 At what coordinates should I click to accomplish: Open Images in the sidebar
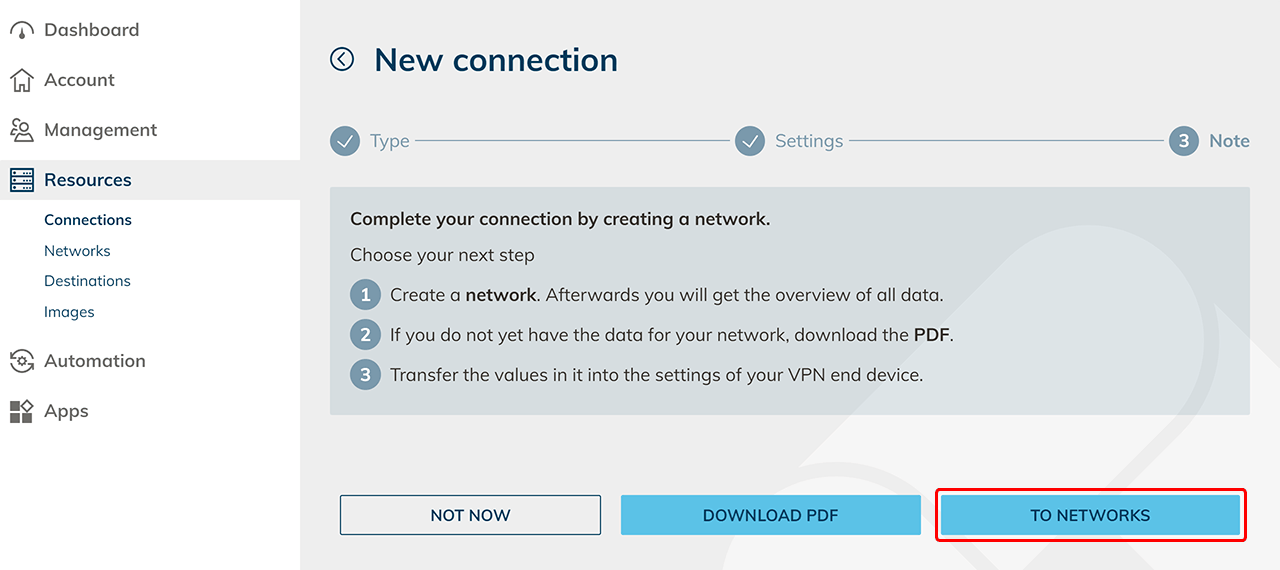(69, 312)
